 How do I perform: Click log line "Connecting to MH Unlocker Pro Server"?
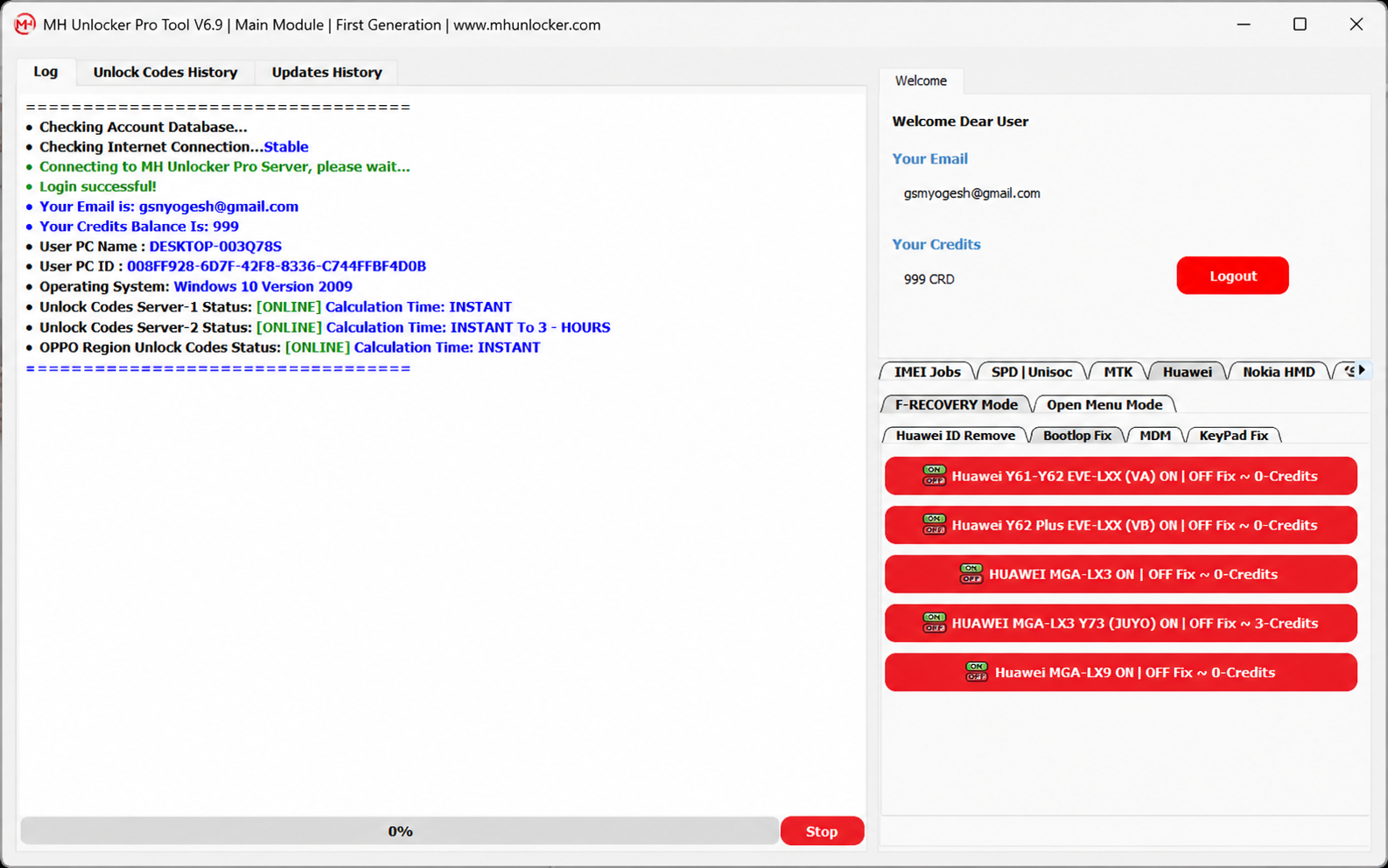pos(225,166)
